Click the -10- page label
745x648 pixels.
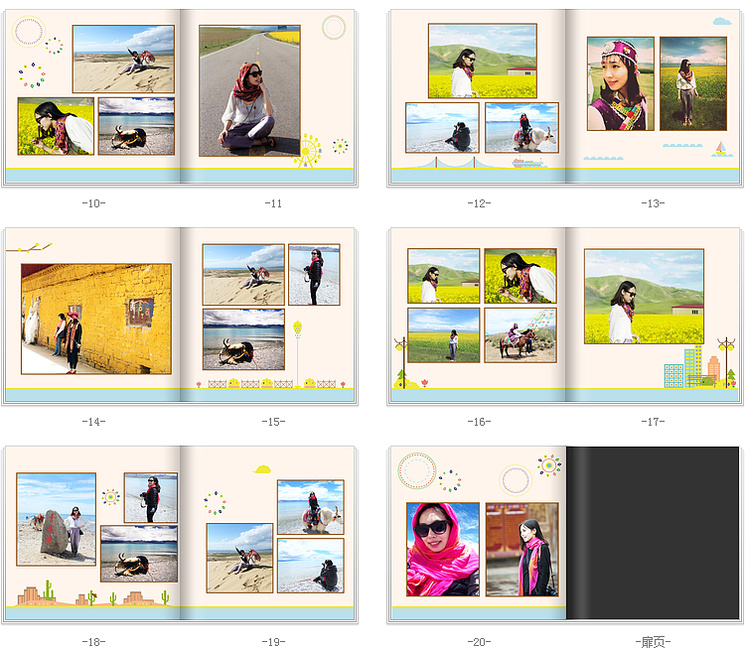94,203
